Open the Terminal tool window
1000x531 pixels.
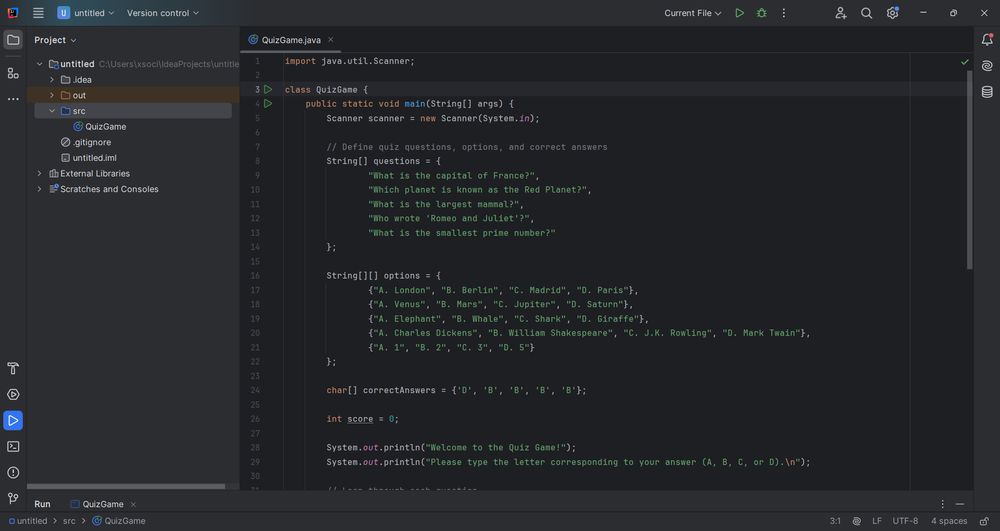coord(13,447)
